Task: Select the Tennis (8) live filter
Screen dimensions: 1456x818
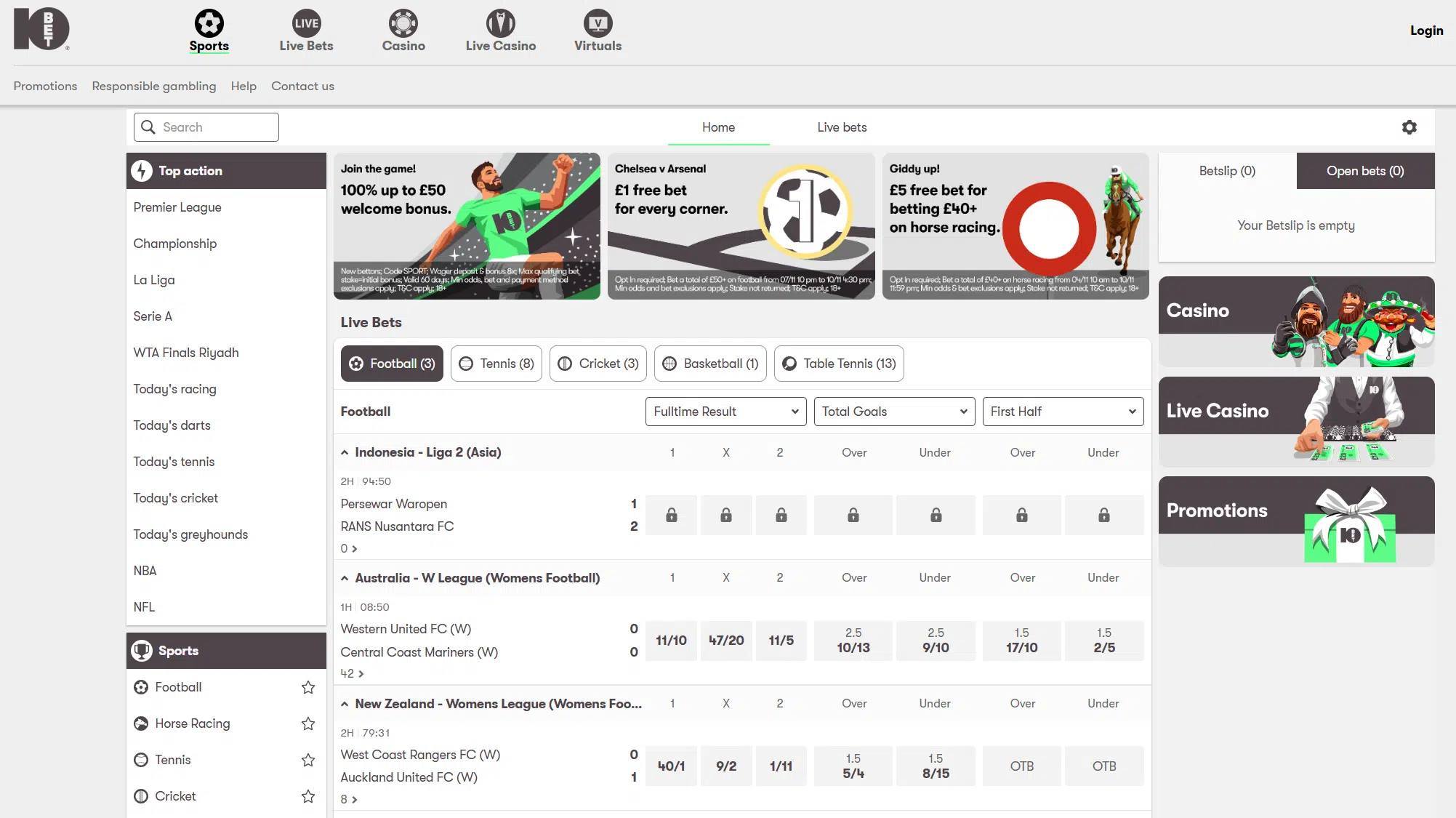Action: click(x=496, y=364)
